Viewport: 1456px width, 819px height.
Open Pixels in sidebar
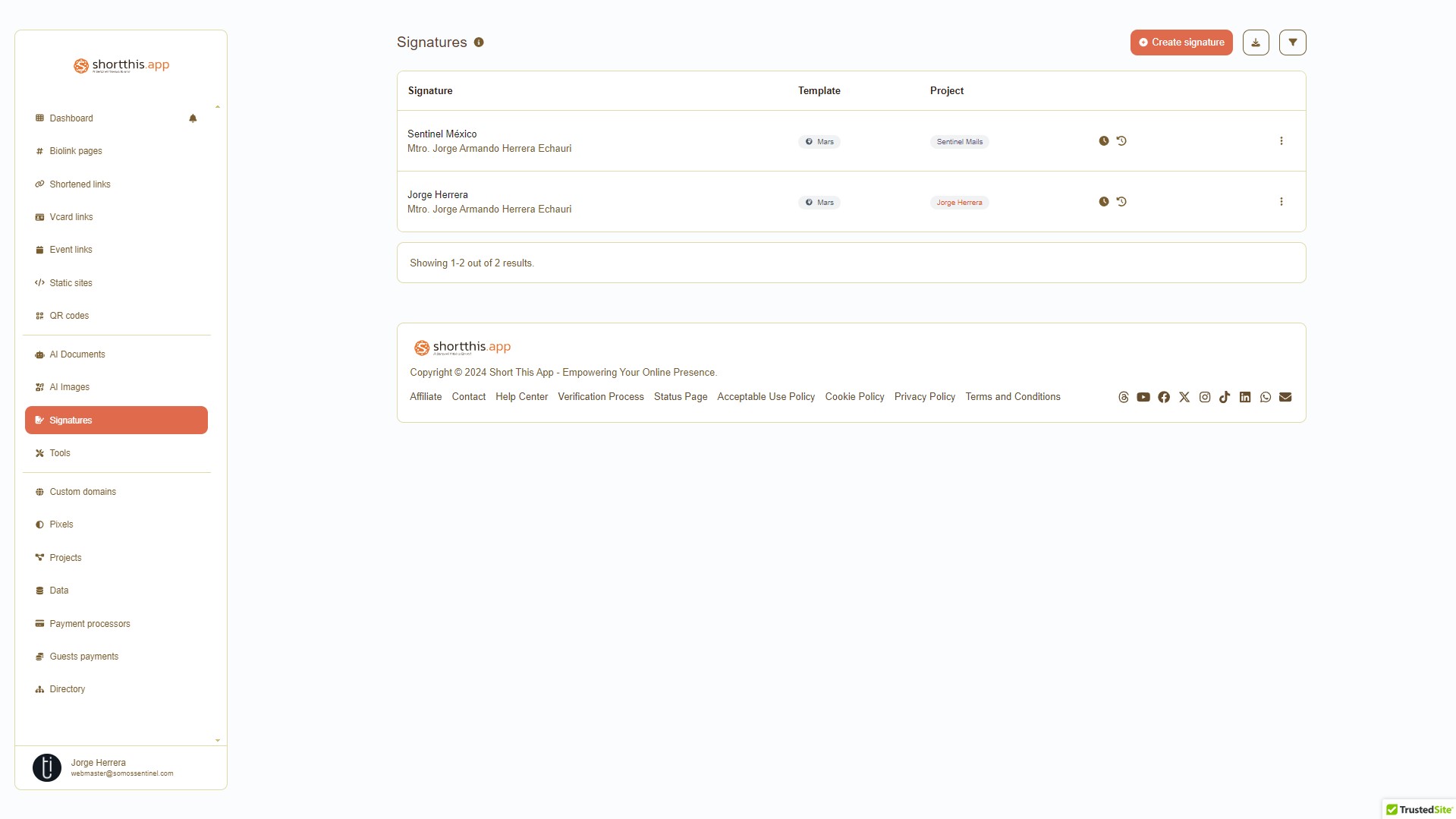pyautogui.click(x=61, y=524)
